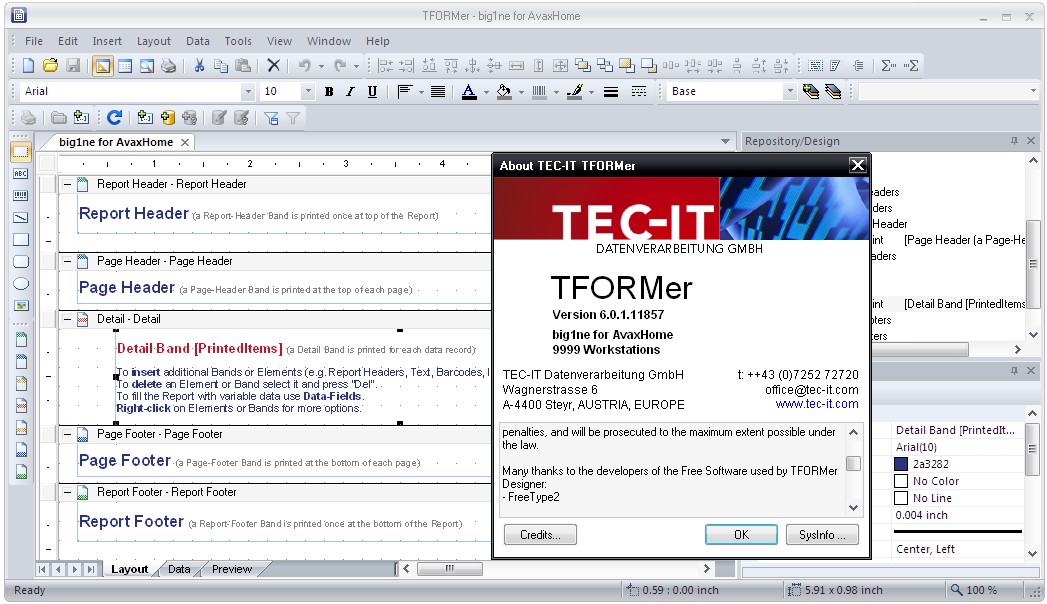The width and height of the screenshot is (1047, 604).
Task: Toggle the highlighted design view button
Action: click(102, 65)
